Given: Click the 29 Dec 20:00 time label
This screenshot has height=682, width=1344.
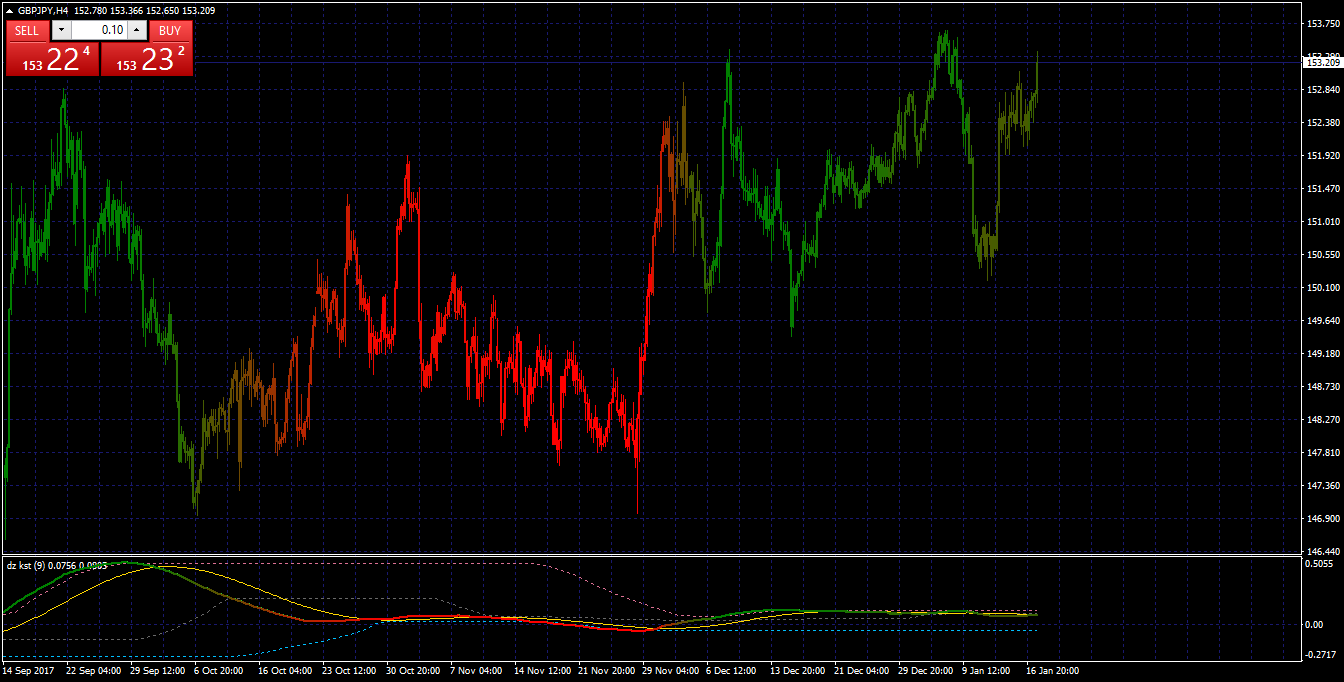Looking at the screenshot, I should tap(925, 671).
